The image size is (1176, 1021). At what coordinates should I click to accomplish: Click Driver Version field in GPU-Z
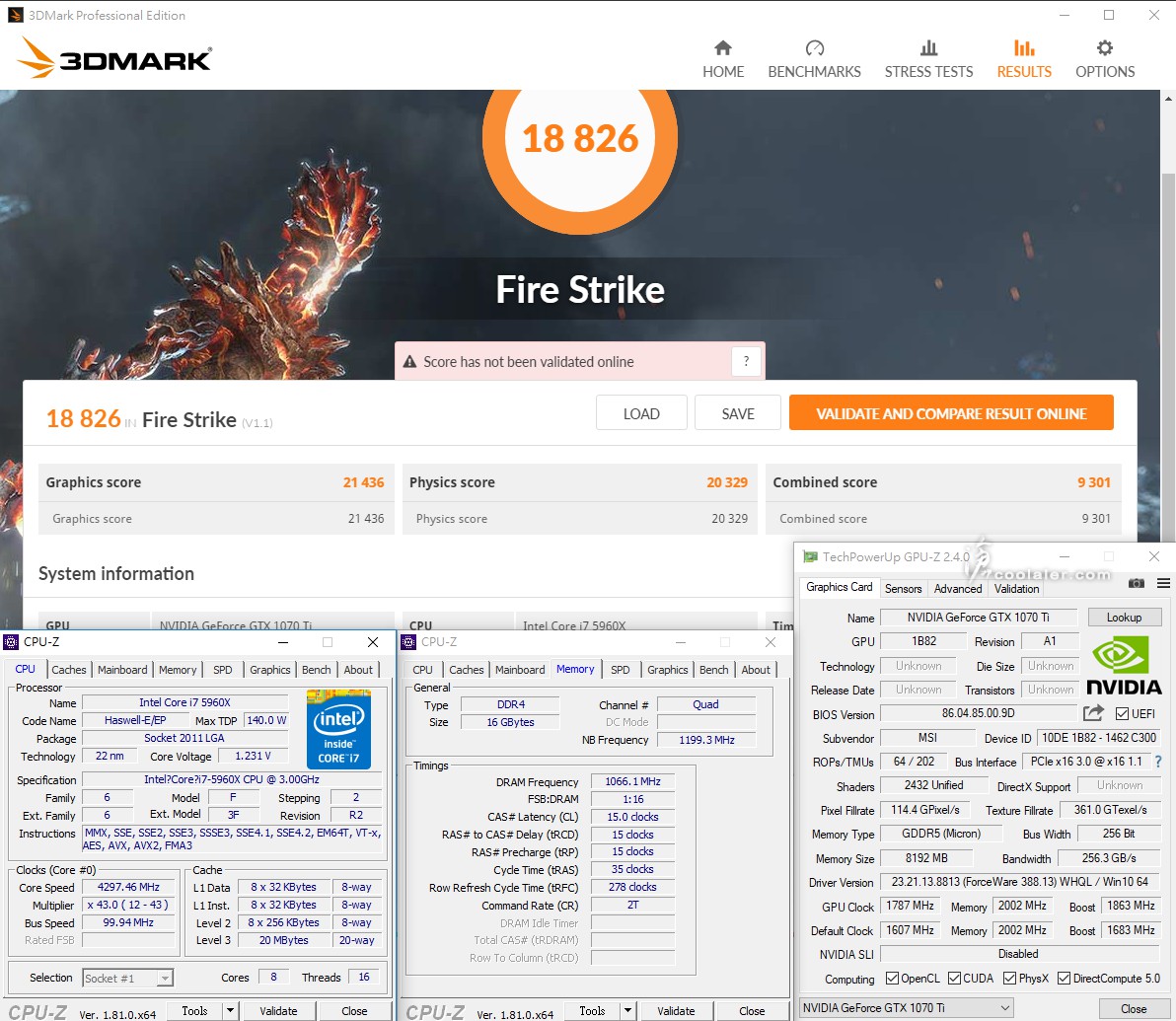click(1019, 882)
